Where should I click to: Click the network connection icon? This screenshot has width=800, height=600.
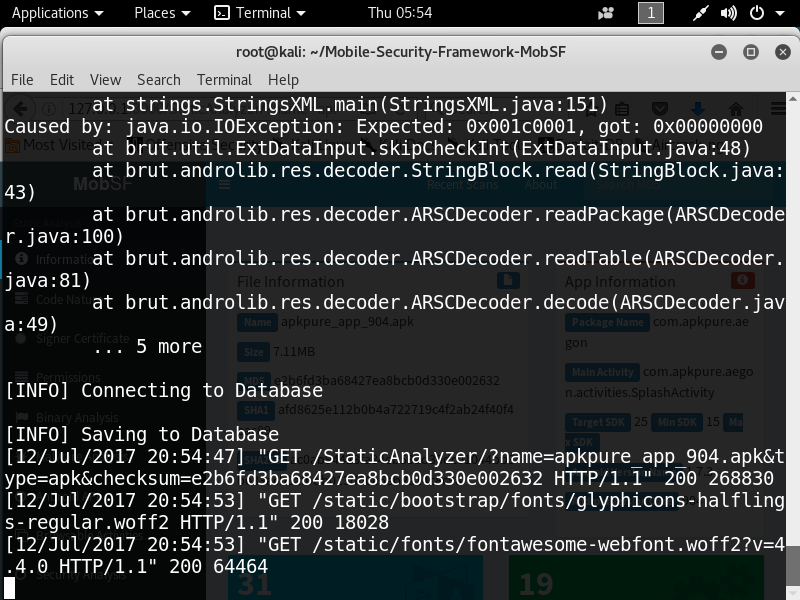pos(701,13)
